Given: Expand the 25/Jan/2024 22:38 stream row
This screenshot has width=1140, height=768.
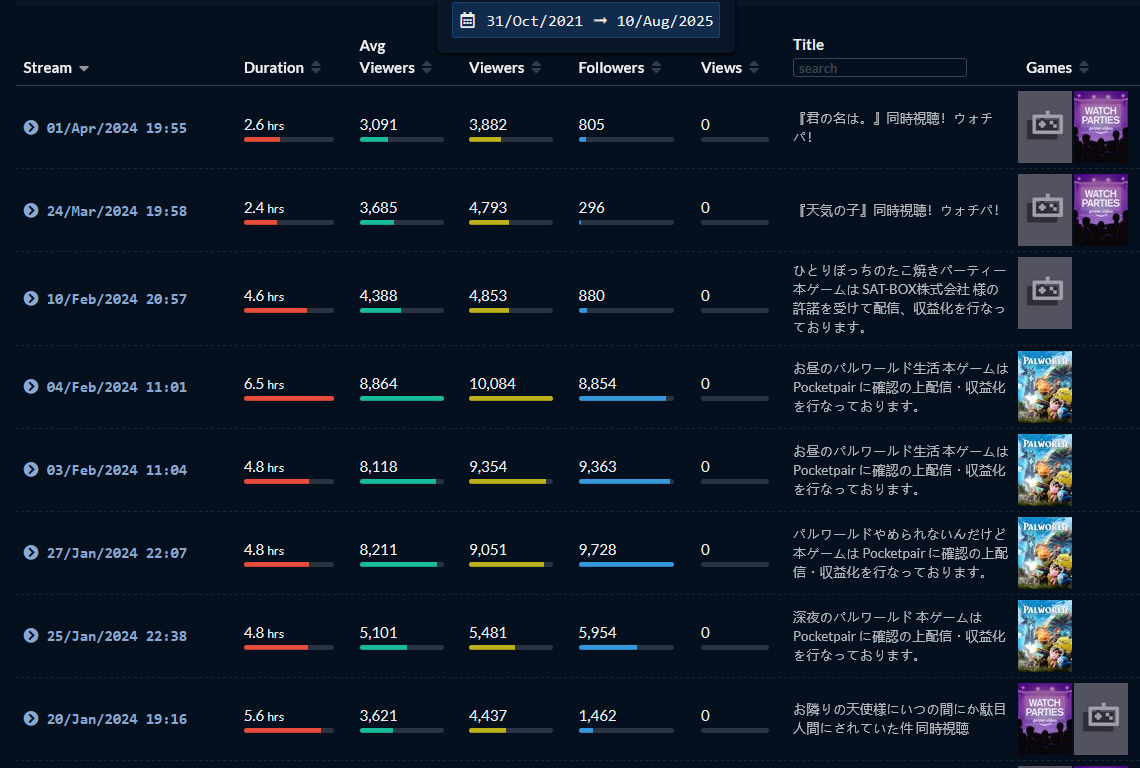Looking at the screenshot, I should (31, 635).
